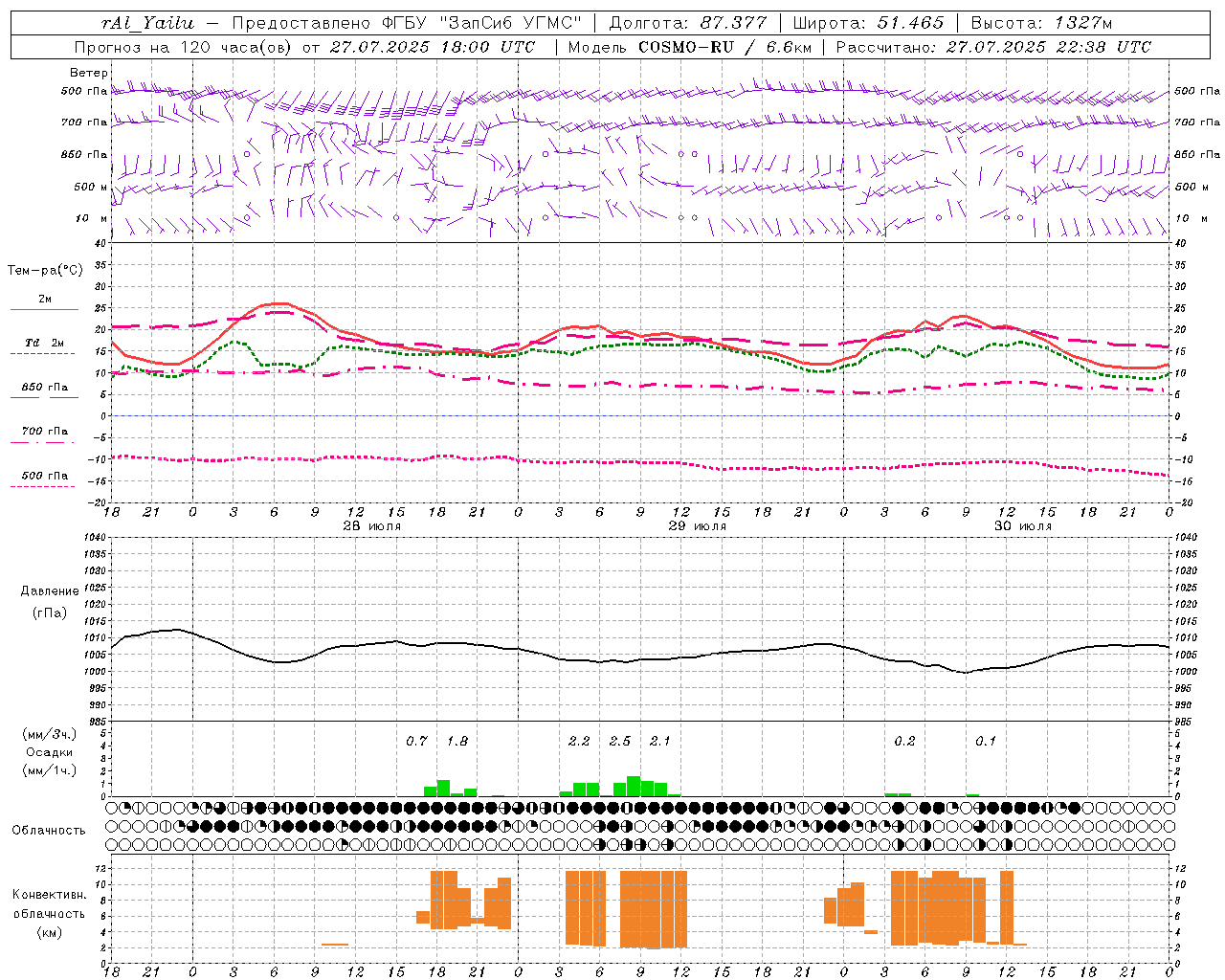Click the 500 м wind level label
The height and width of the screenshot is (980, 1225).
tap(91, 187)
